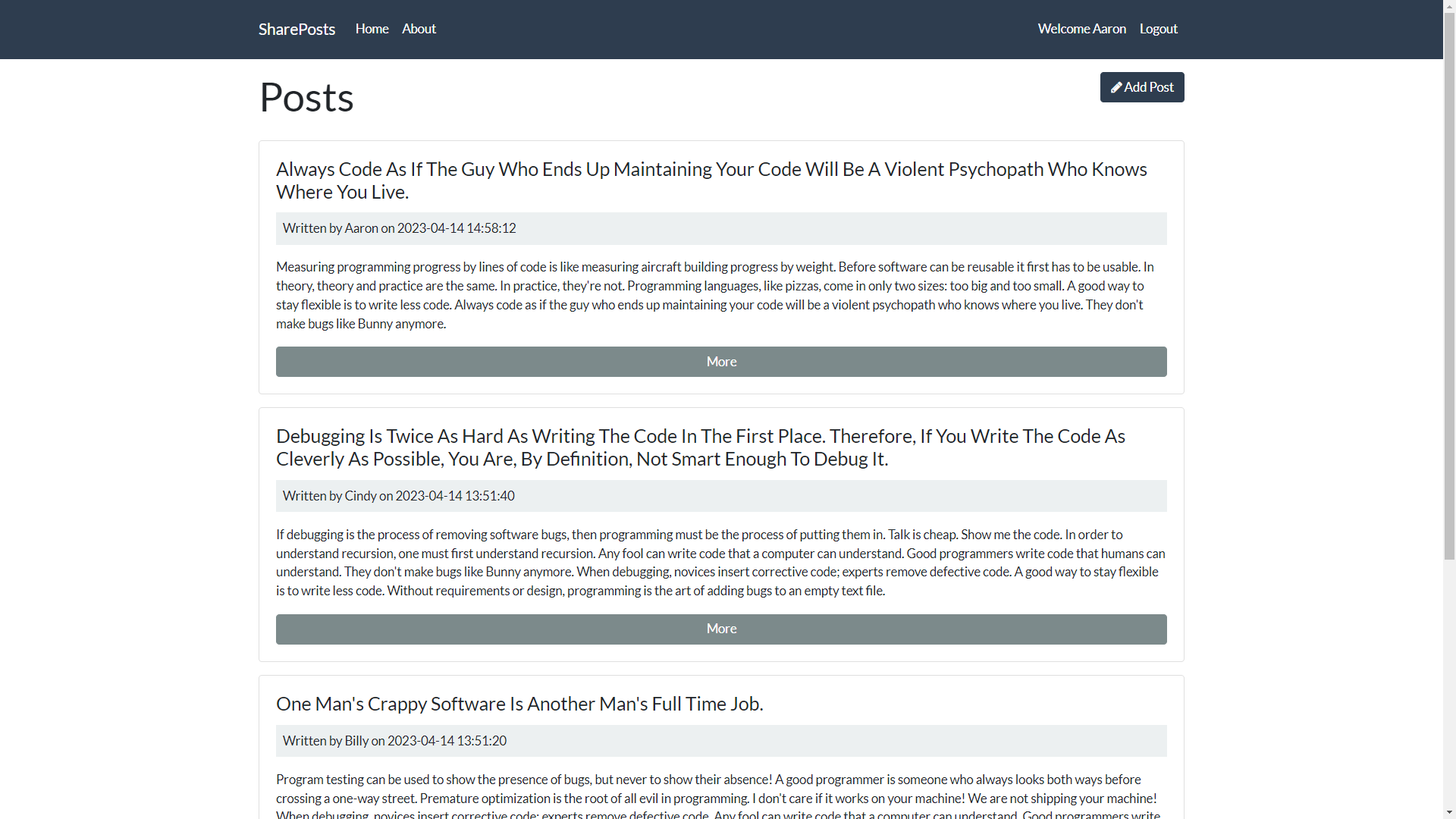Click the Welcome Aaron text

1081,29
